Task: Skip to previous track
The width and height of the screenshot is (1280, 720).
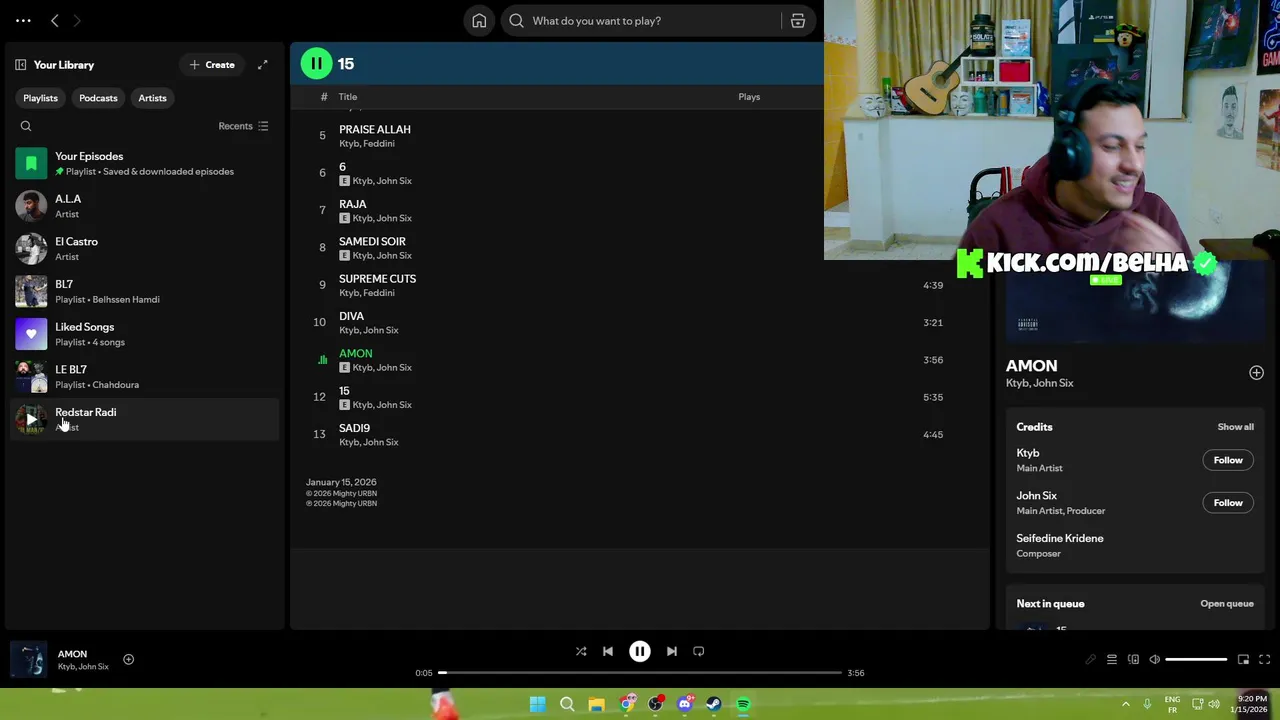Action: pos(608,652)
